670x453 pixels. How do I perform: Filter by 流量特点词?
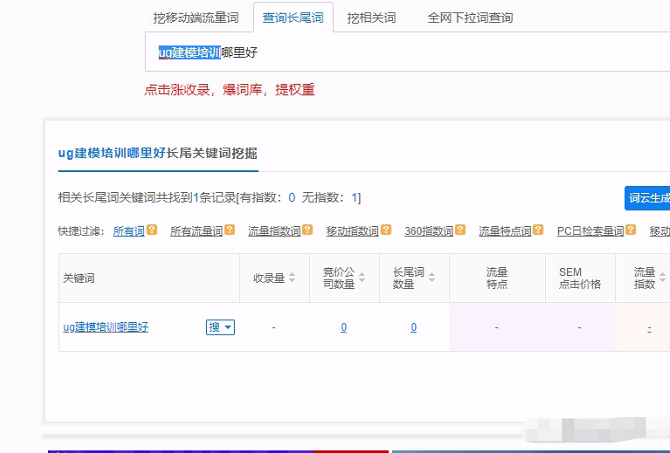coord(505,231)
